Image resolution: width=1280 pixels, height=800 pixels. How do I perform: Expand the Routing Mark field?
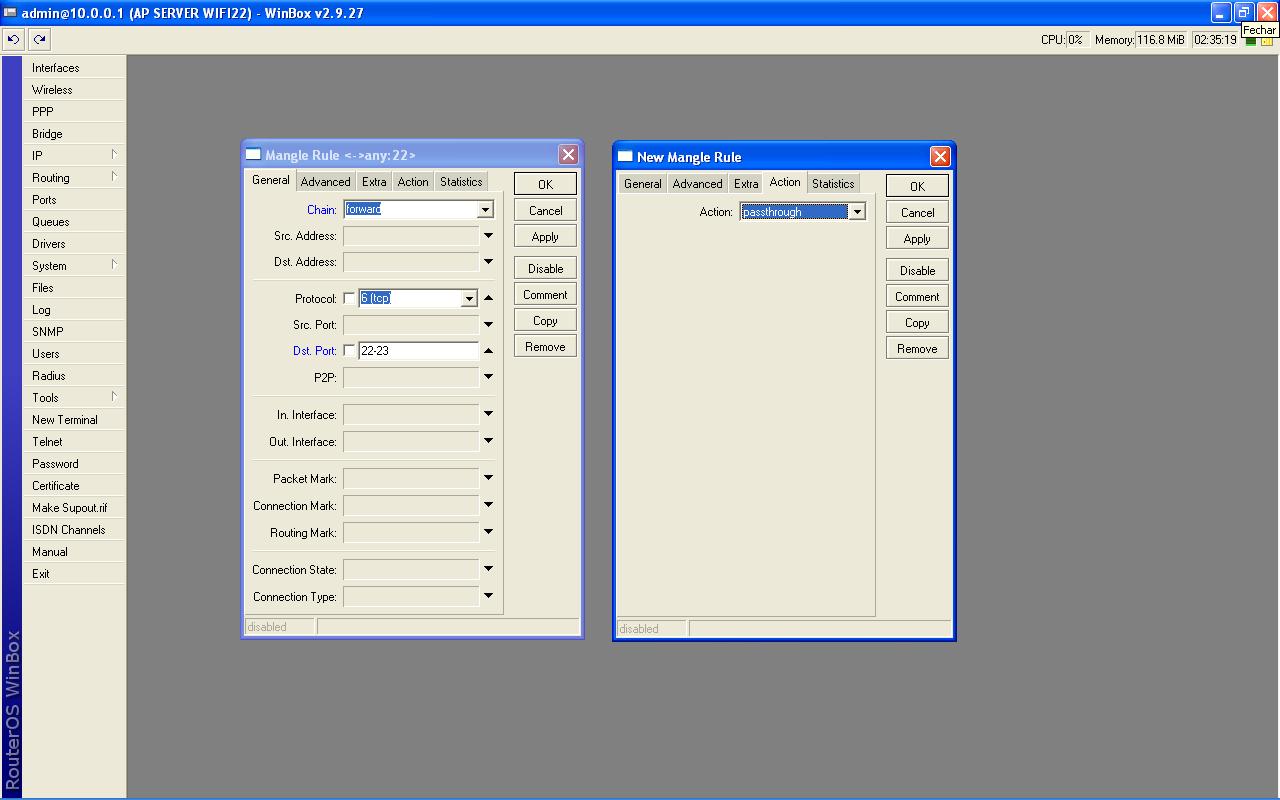point(488,532)
